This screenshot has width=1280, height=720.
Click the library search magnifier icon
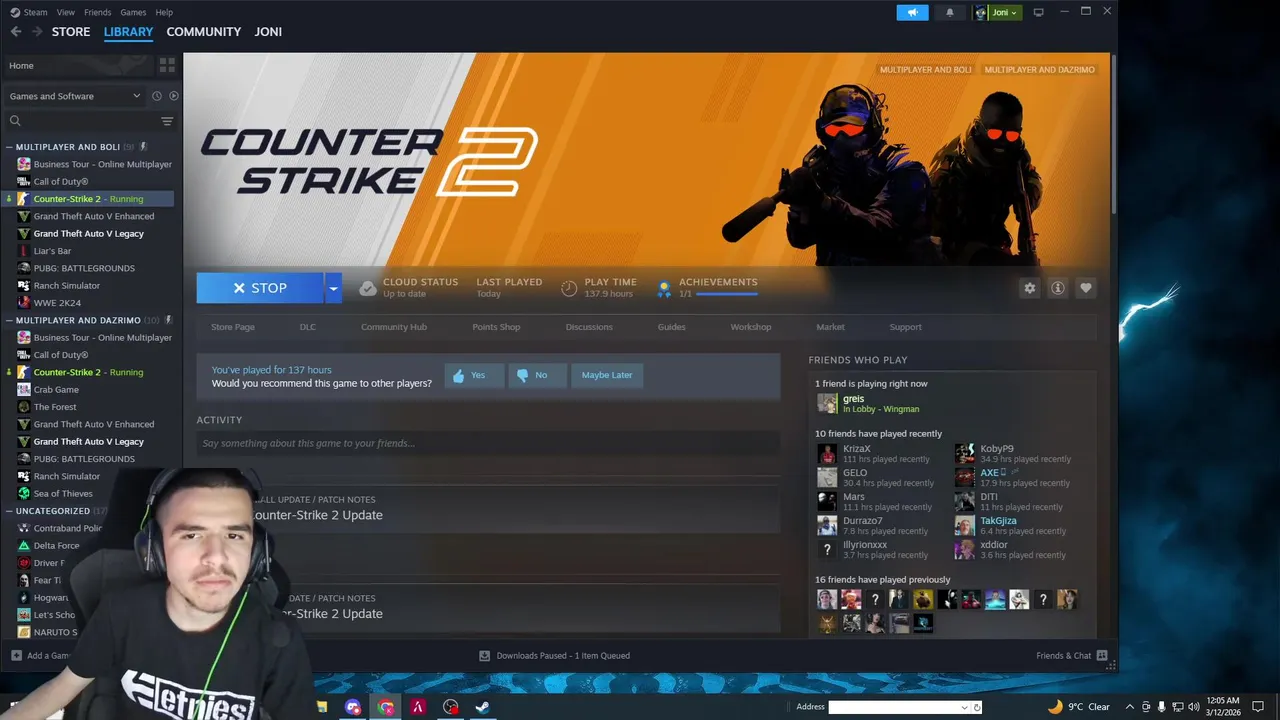coord(15,121)
